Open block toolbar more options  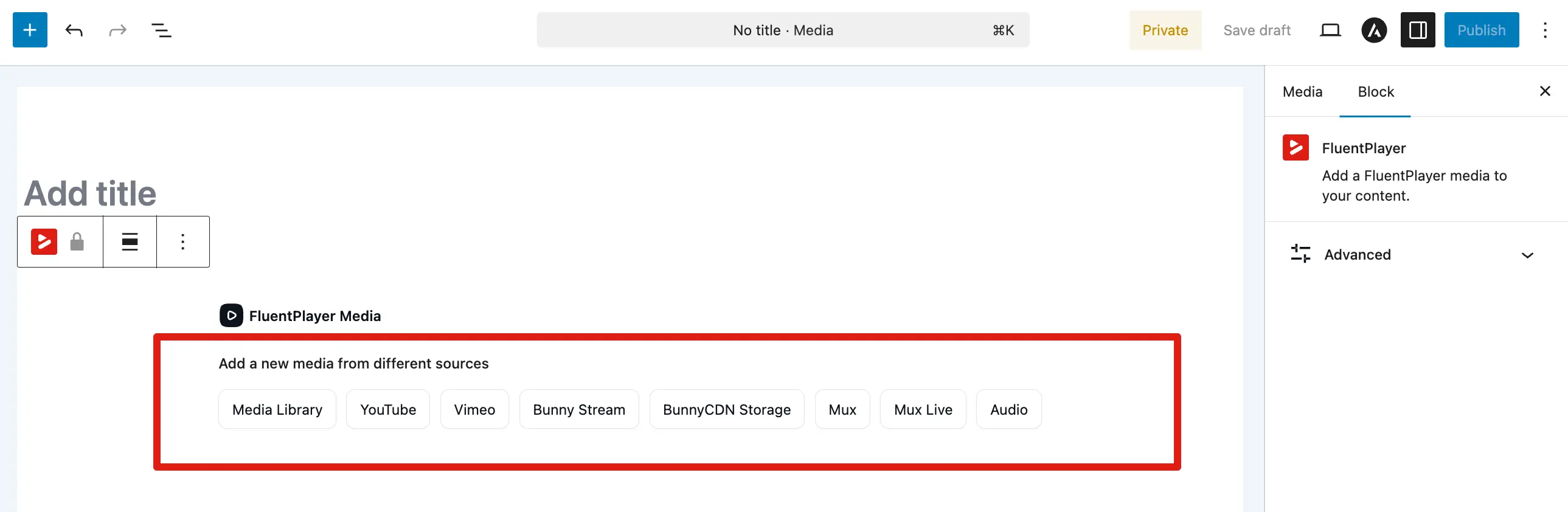[x=182, y=241]
